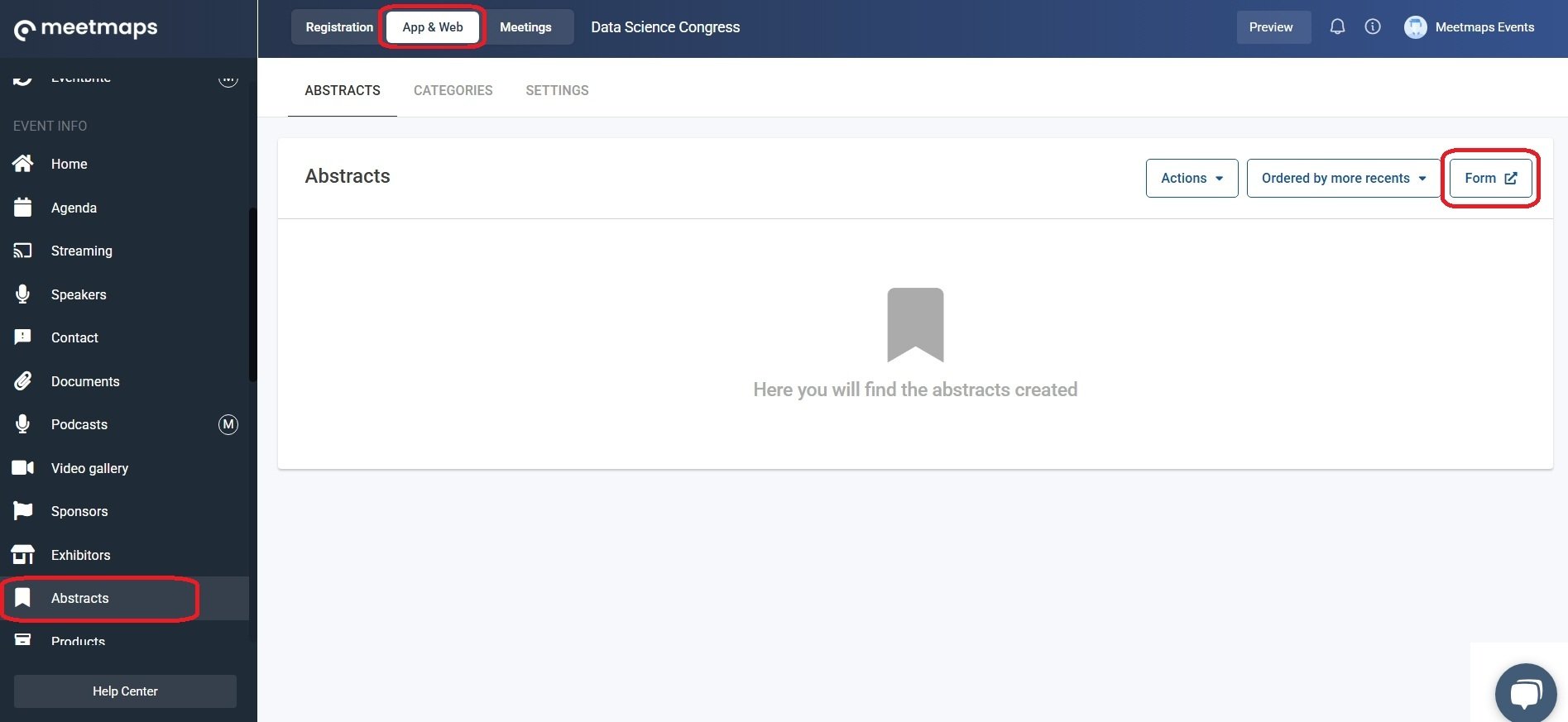
Task: Select the Registration section tab
Action: (339, 27)
